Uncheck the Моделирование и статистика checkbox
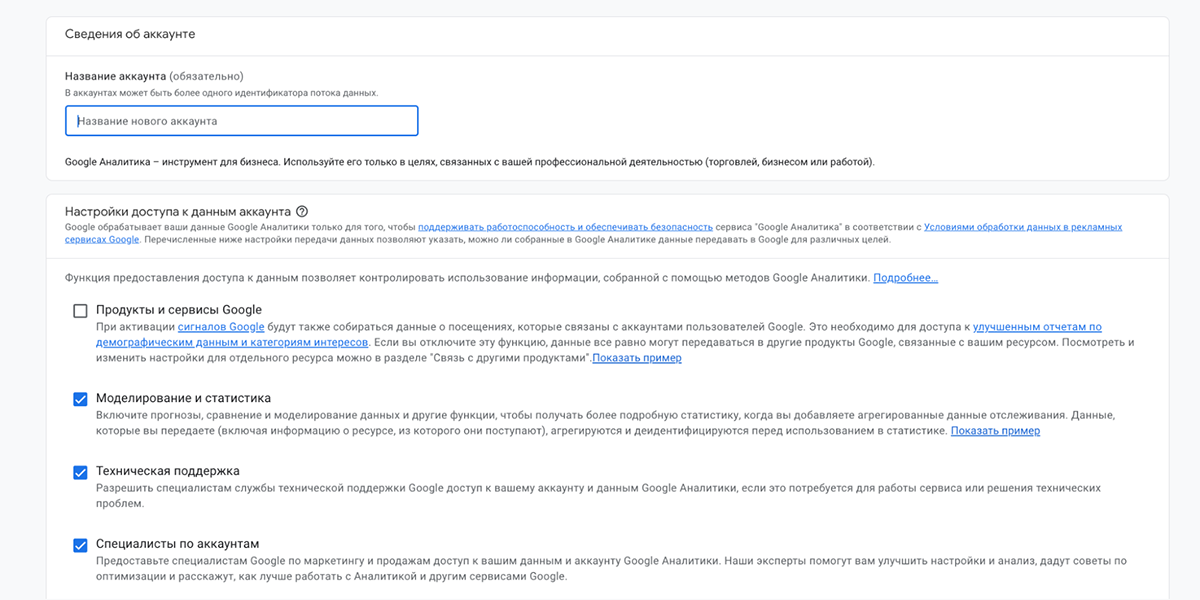1200x600 pixels. pos(80,399)
